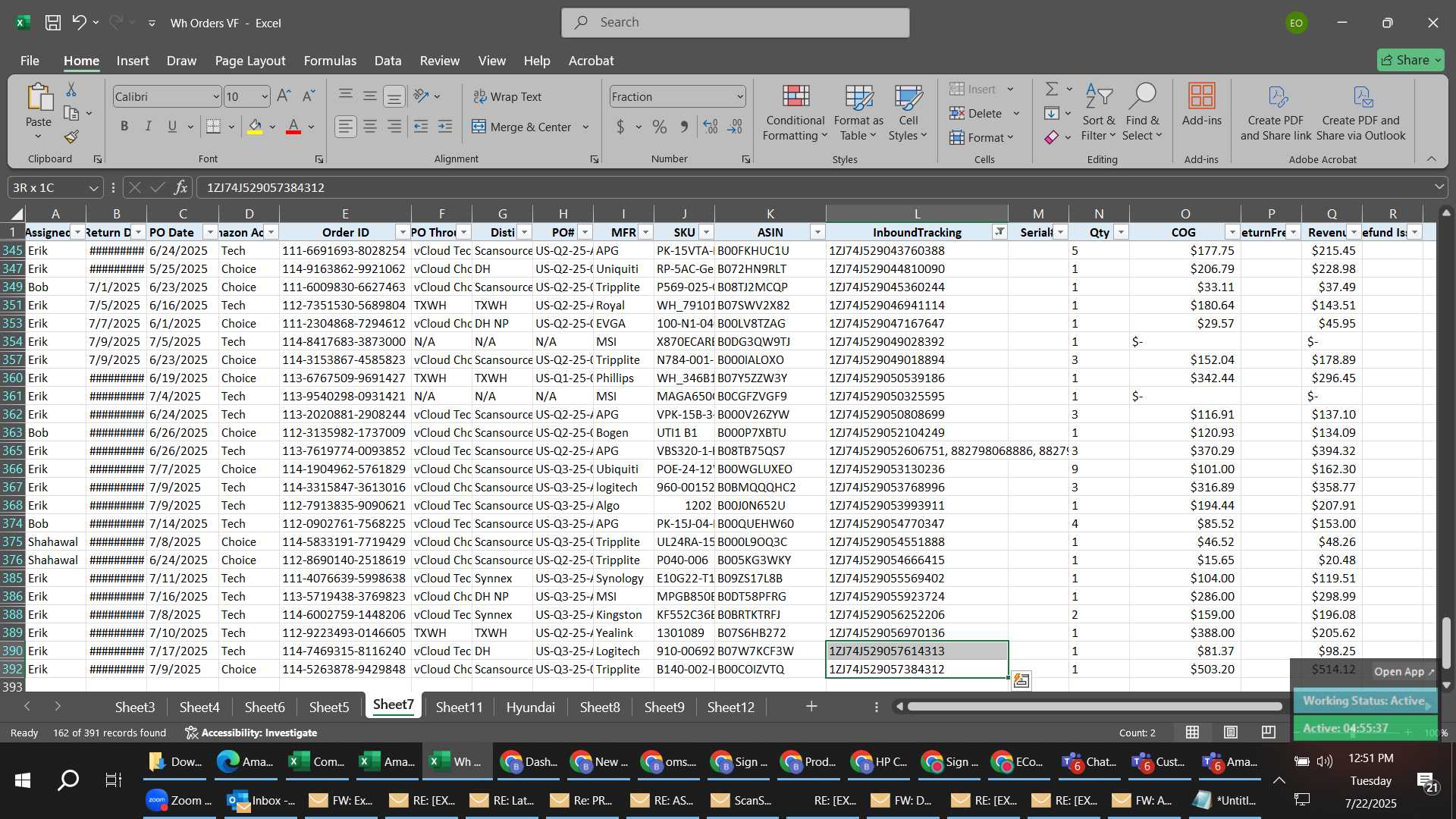Toggle Align Right

point(394,127)
